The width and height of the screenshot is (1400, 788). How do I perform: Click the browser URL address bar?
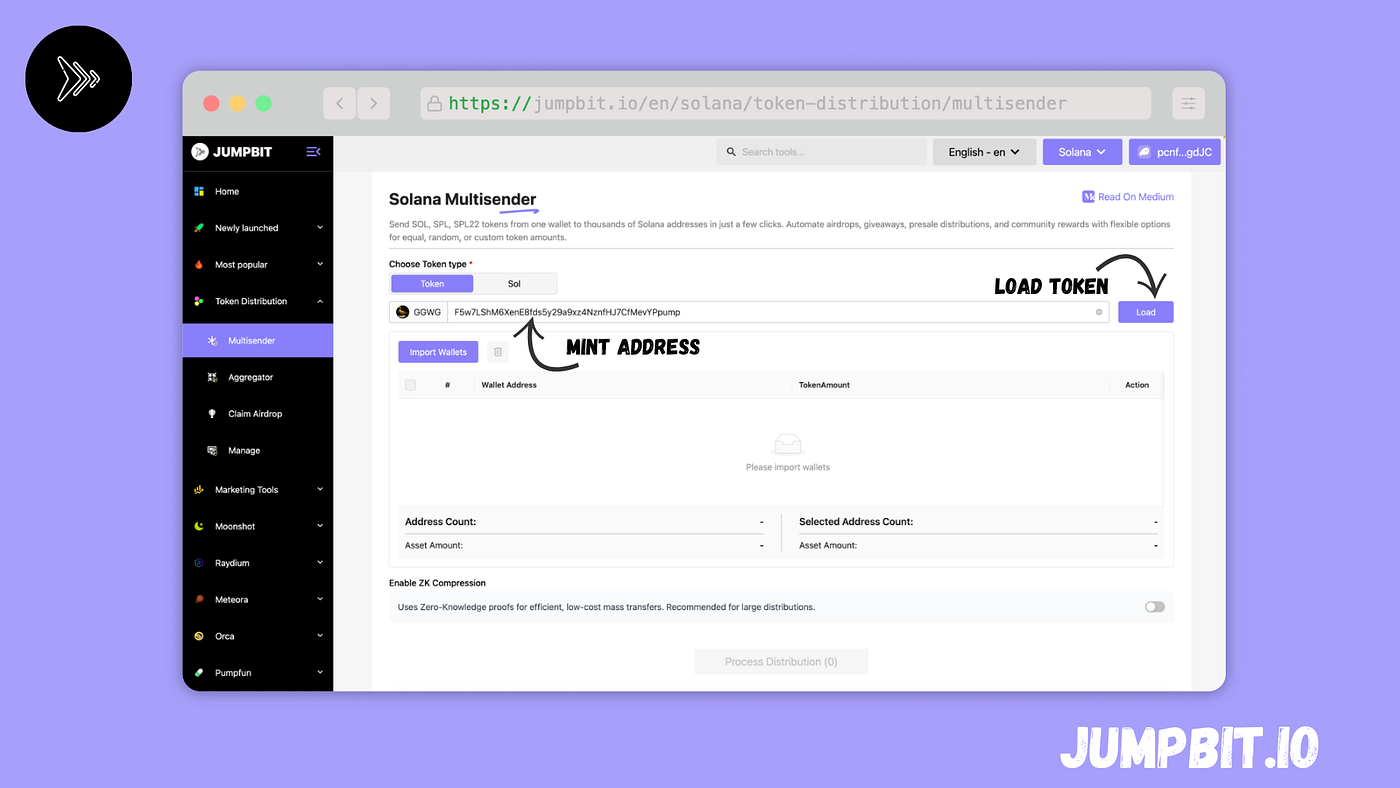coord(785,103)
